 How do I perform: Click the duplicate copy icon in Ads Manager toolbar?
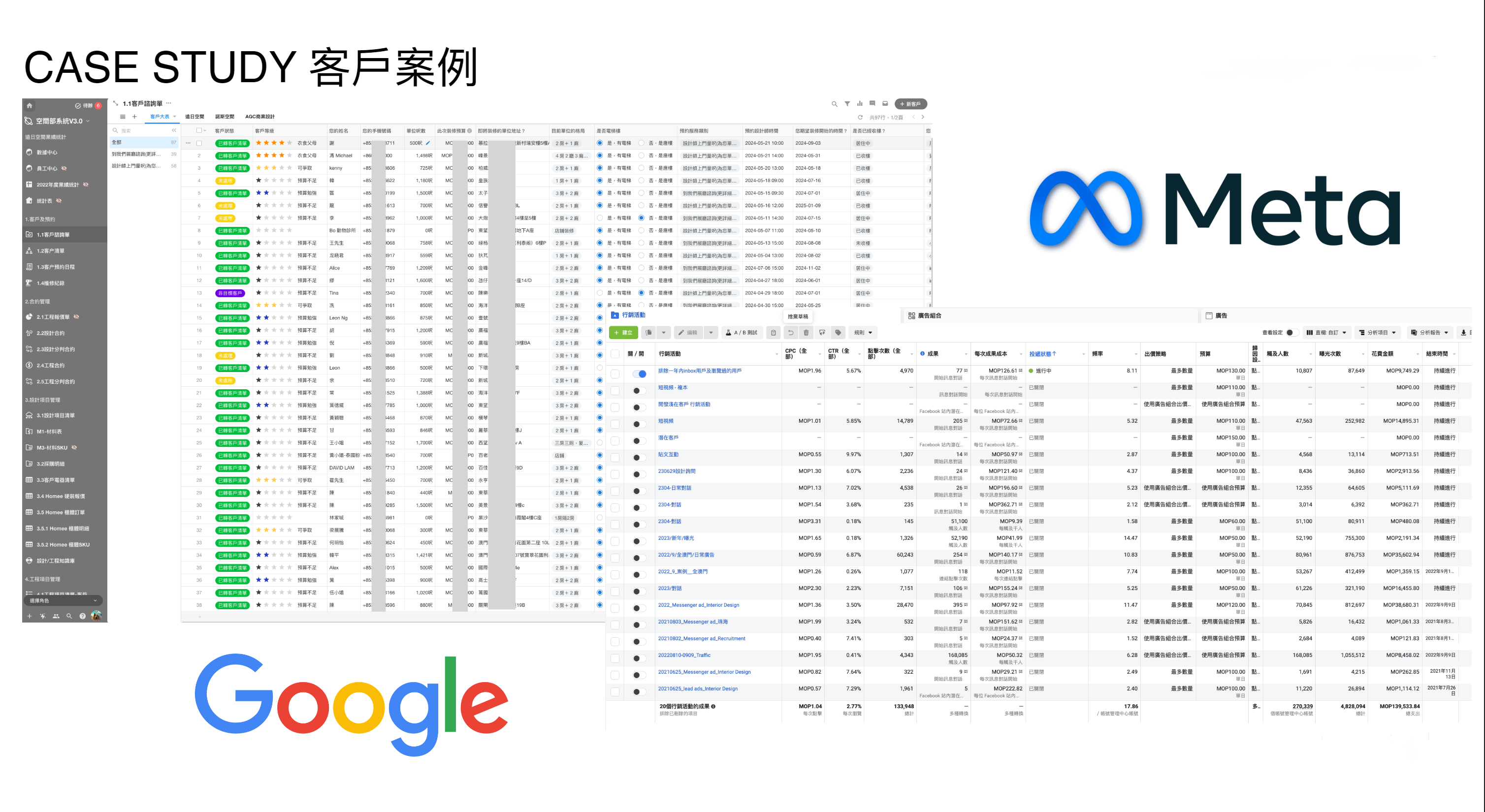point(649,333)
